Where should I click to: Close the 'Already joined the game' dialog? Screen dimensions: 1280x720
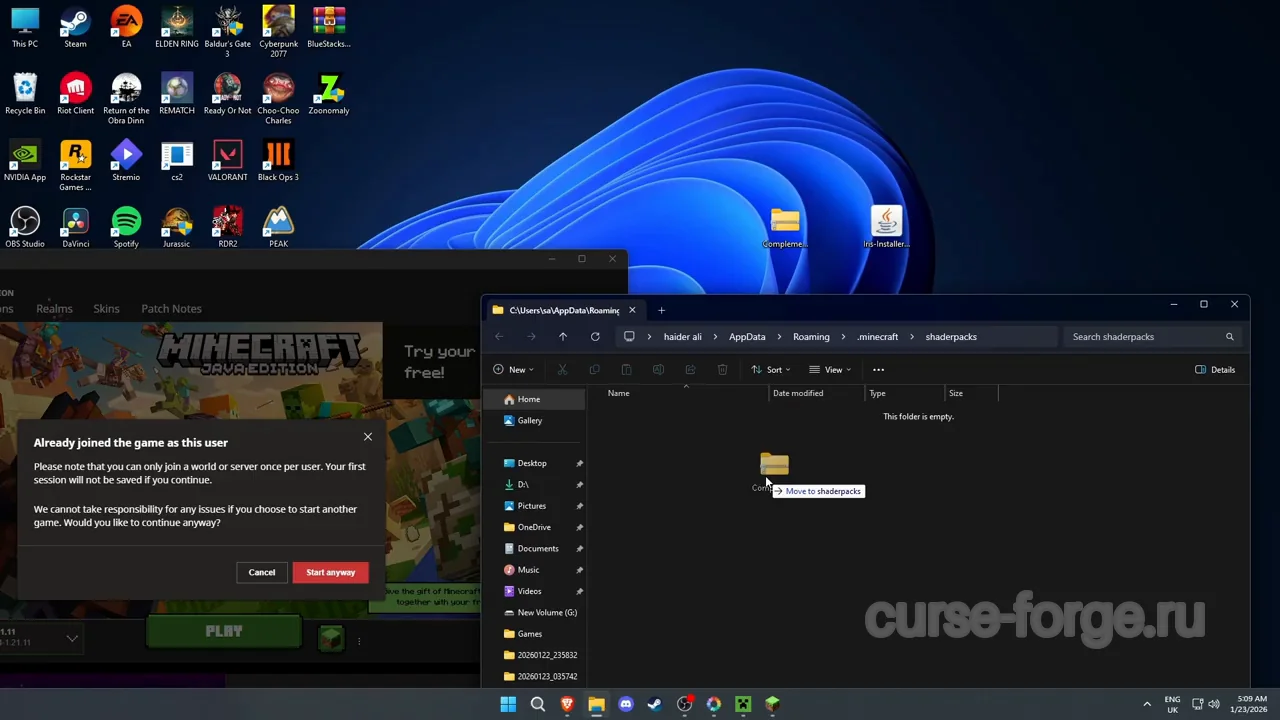click(368, 437)
